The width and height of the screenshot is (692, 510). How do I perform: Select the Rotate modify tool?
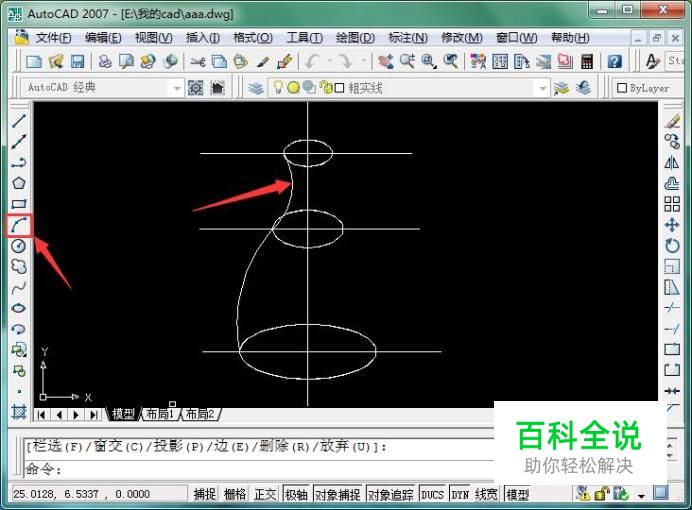672,246
